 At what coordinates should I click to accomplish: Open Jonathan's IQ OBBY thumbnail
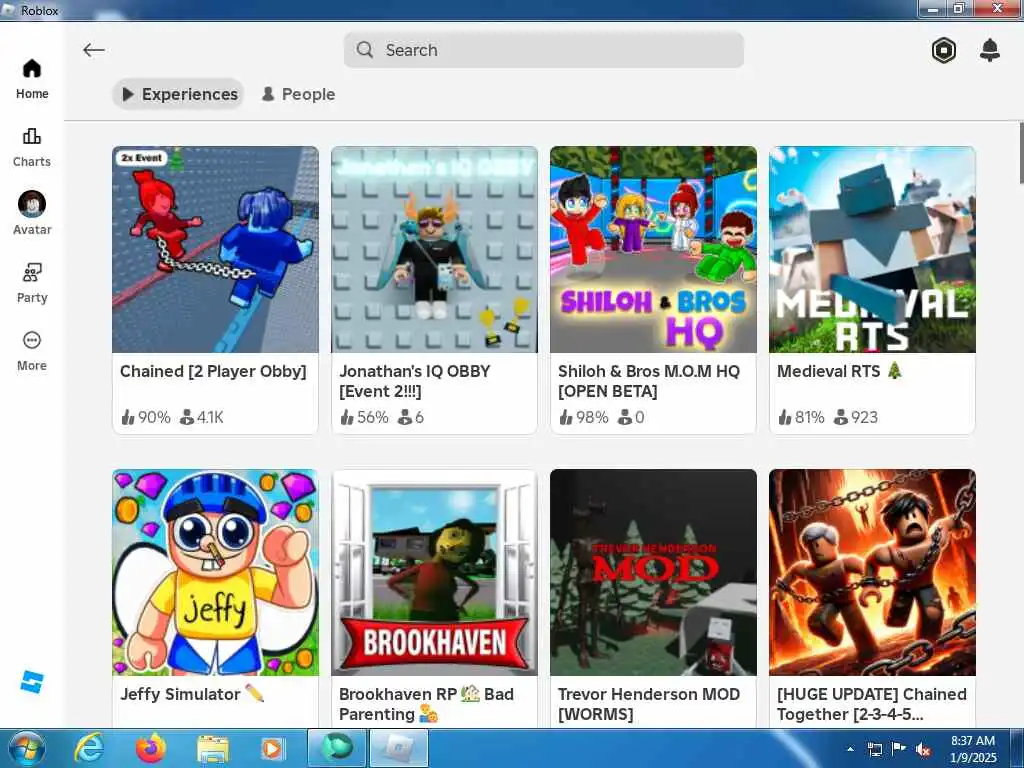coord(434,249)
